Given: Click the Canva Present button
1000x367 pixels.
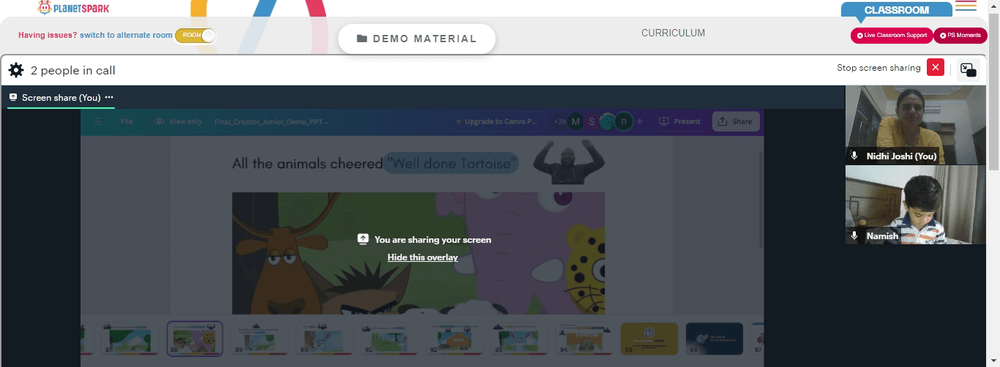Looking at the screenshot, I should point(679,121).
